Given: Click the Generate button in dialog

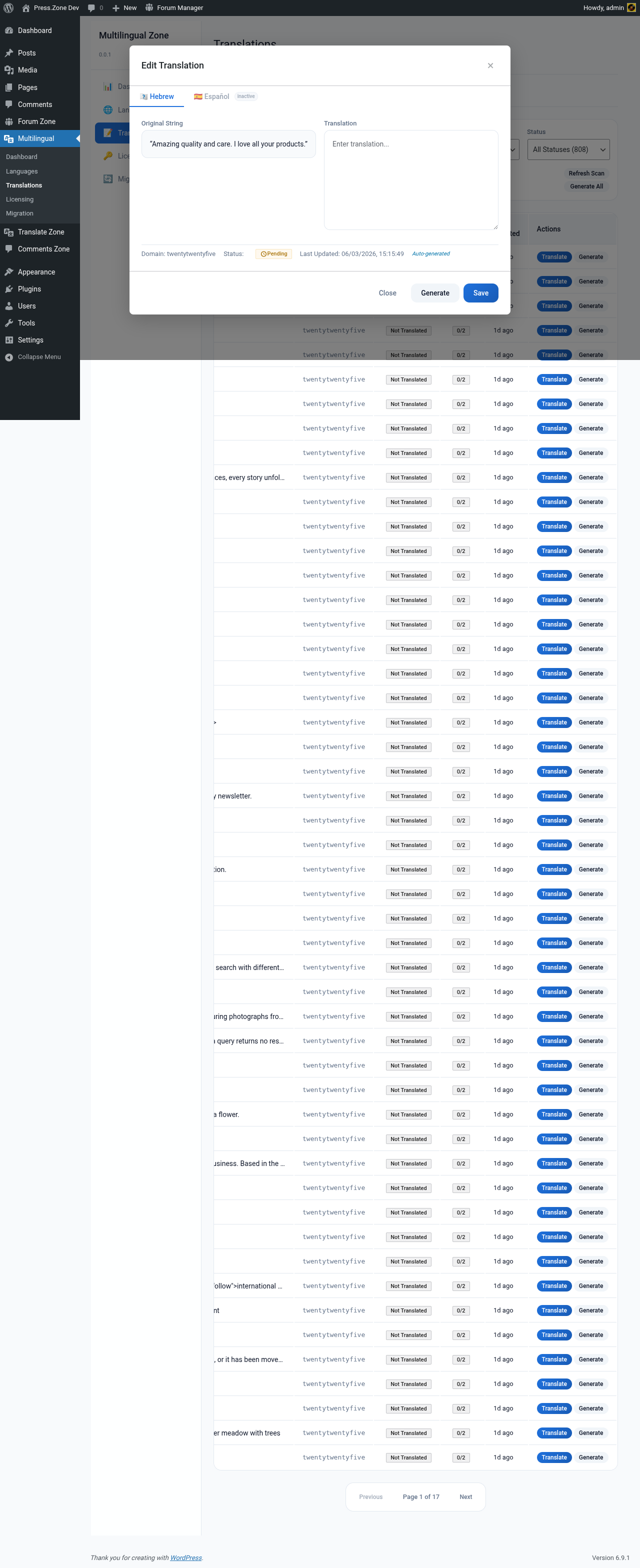Looking at the screenshot, I should pyautogui.click(x=435, y=293).
